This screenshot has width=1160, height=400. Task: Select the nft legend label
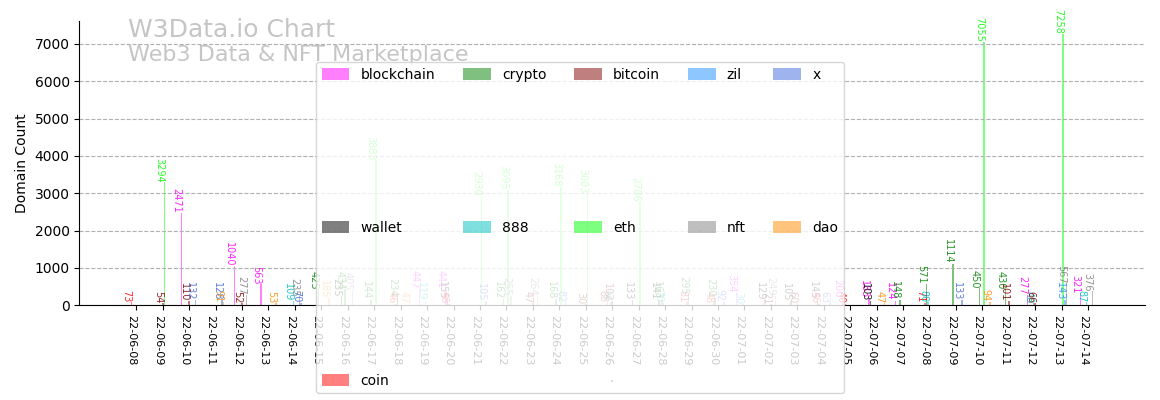735,227
